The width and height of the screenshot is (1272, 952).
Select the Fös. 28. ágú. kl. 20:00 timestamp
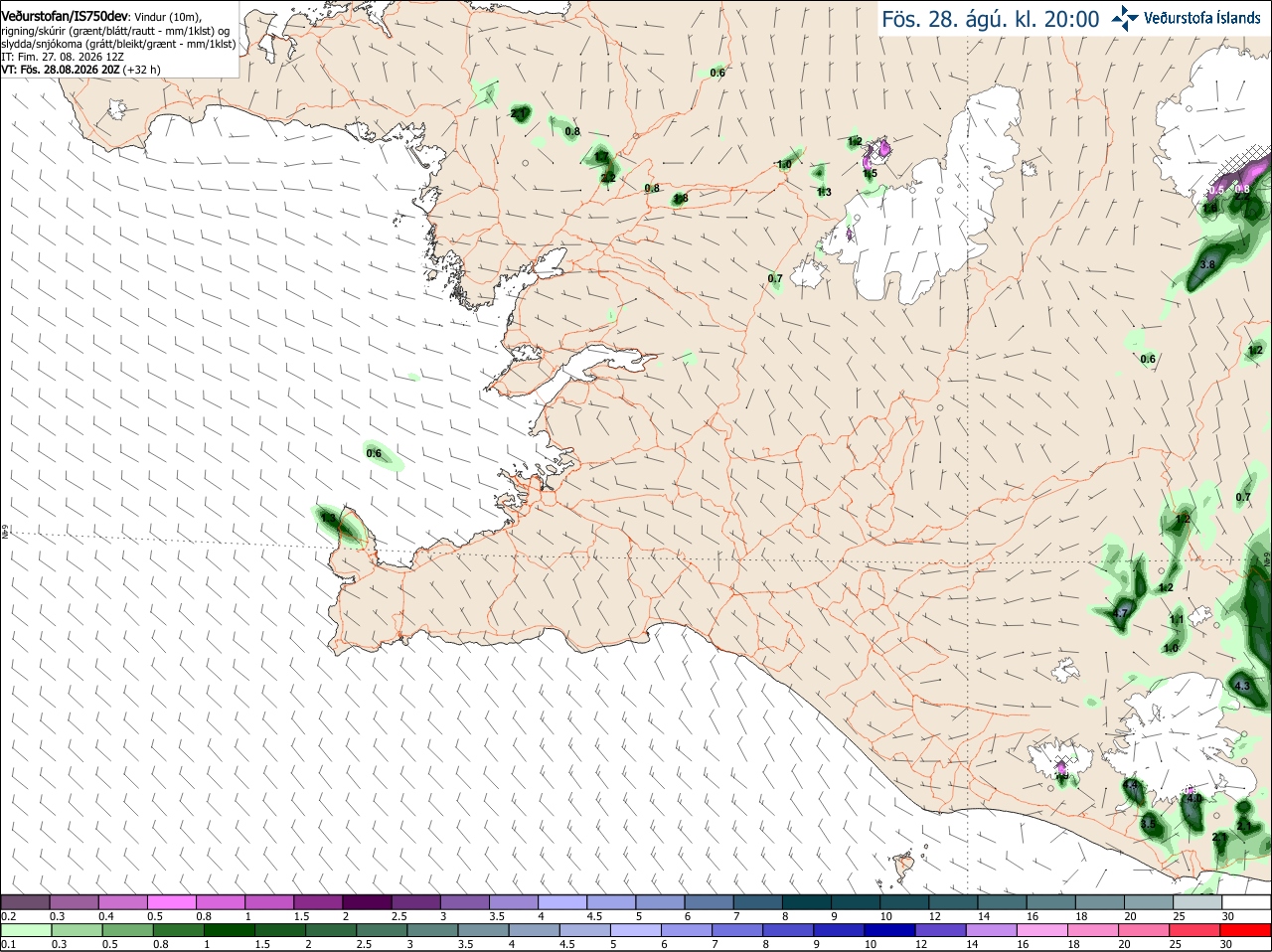coord(990,19)
